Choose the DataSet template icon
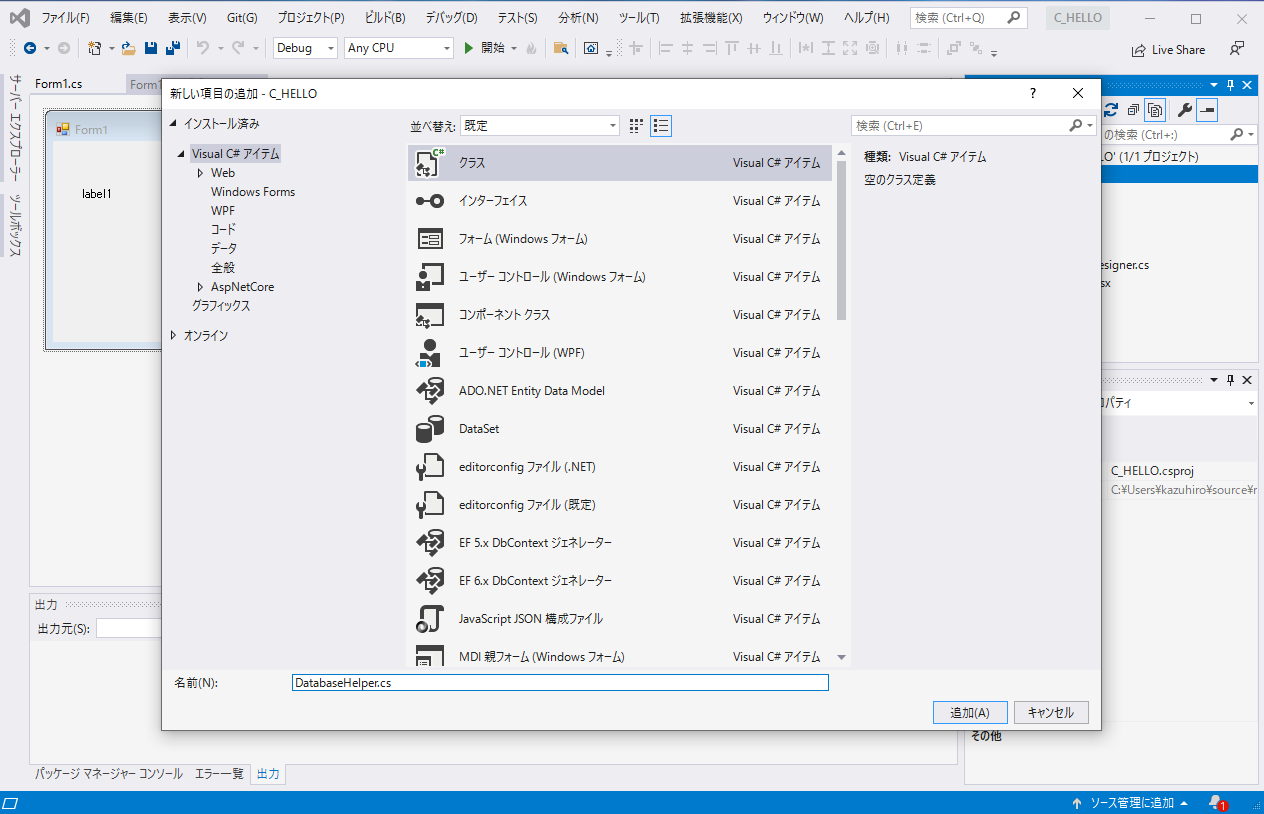The width and height of the screenshot is (1264, 814). click(430, 429)
